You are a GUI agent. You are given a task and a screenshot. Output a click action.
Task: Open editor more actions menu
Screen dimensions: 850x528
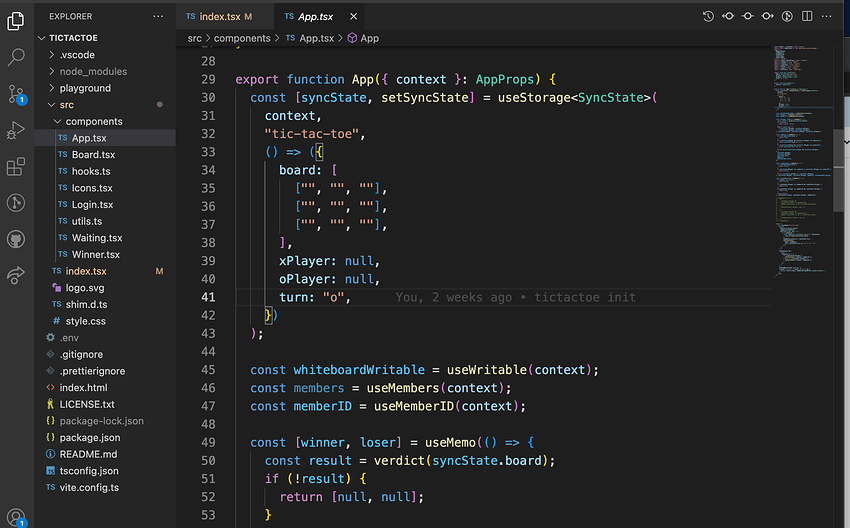(x=826, y=16)
